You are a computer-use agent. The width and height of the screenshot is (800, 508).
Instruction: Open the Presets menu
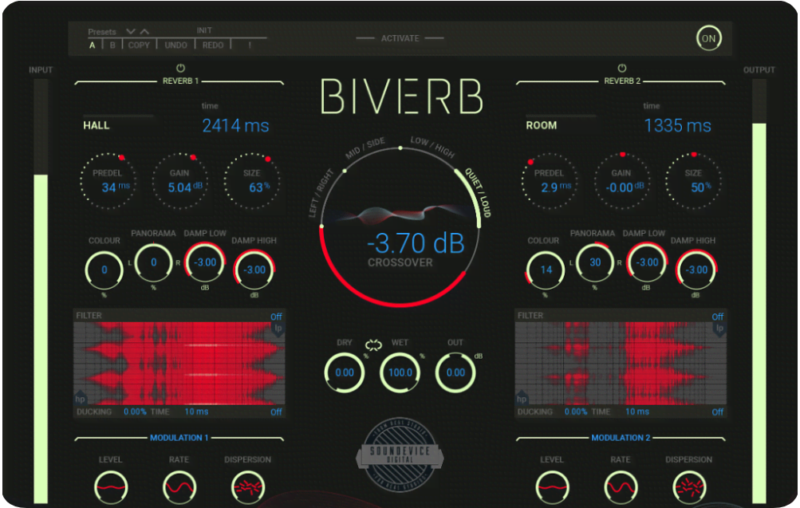[x=102, y=32]
